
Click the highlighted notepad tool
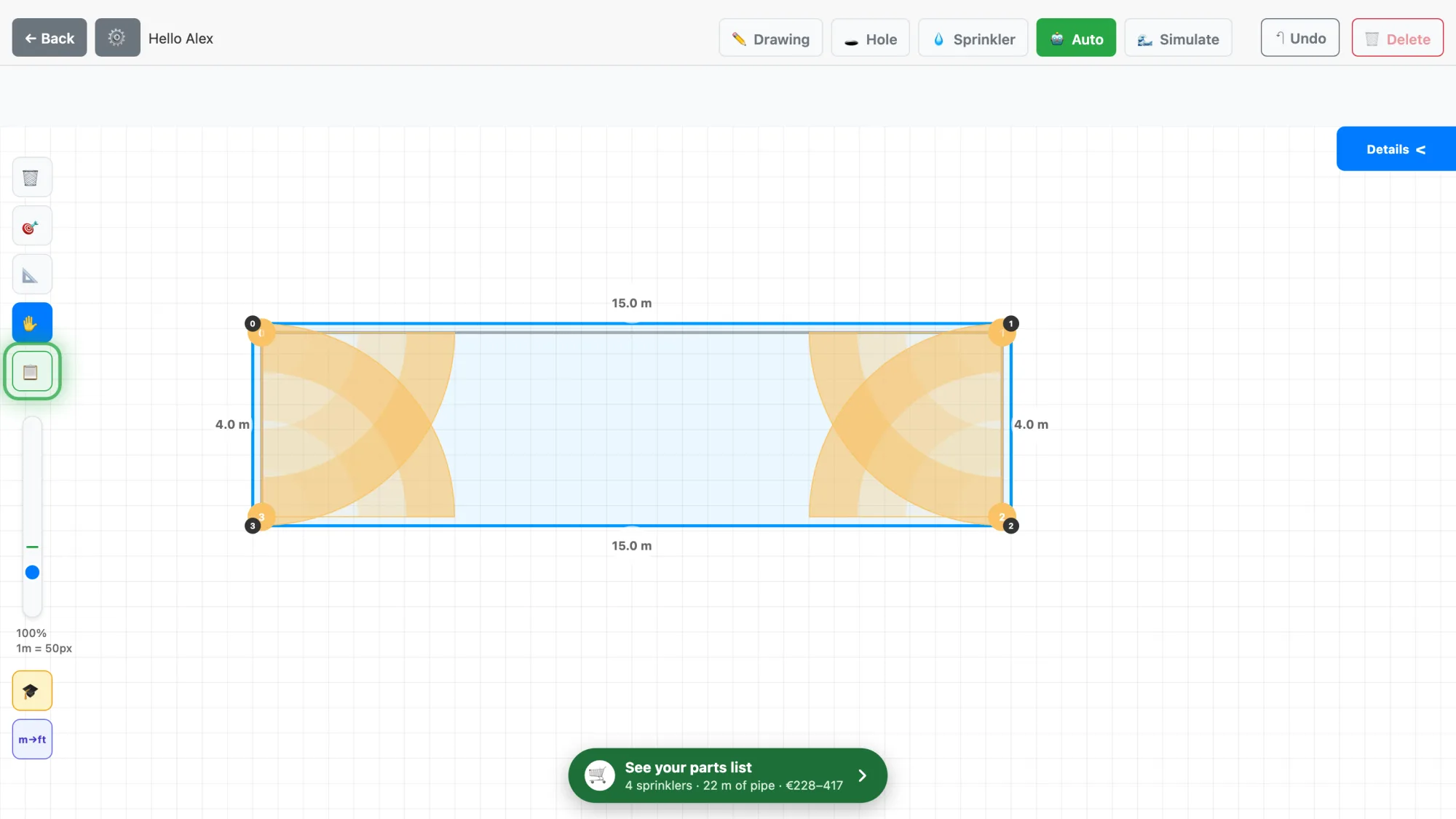point(32,372)
